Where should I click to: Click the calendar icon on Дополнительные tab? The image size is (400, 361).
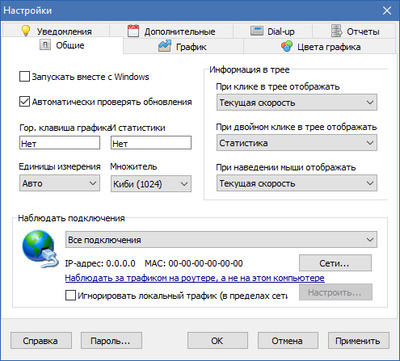click(x=133, y=31)
